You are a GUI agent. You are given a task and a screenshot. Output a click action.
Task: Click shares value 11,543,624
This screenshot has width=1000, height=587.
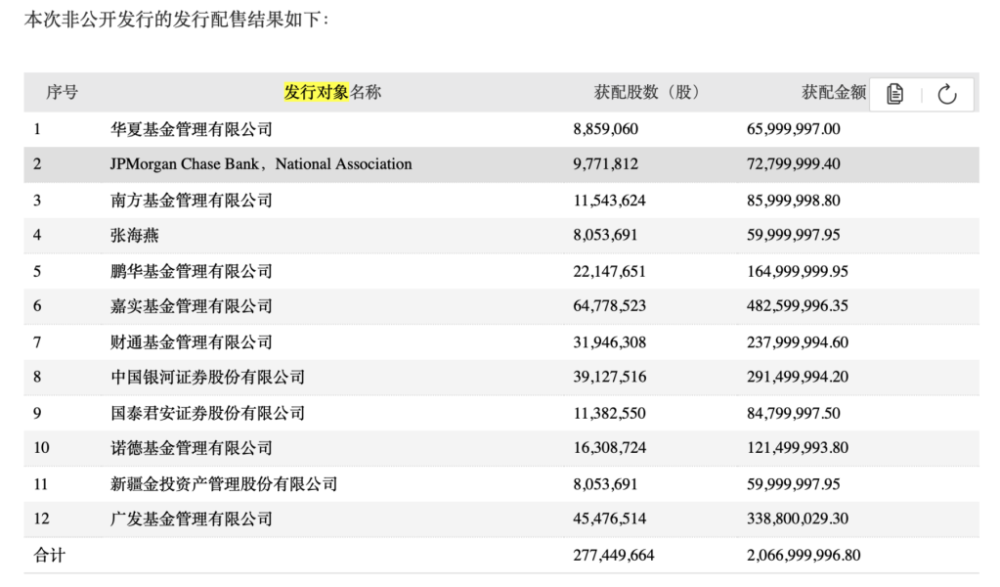click(x=609, y=200)
